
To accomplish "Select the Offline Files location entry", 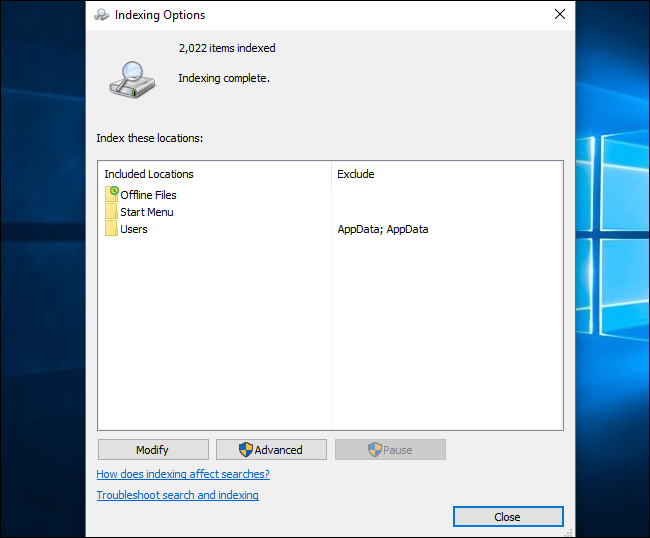I will [x=148, y=195].
